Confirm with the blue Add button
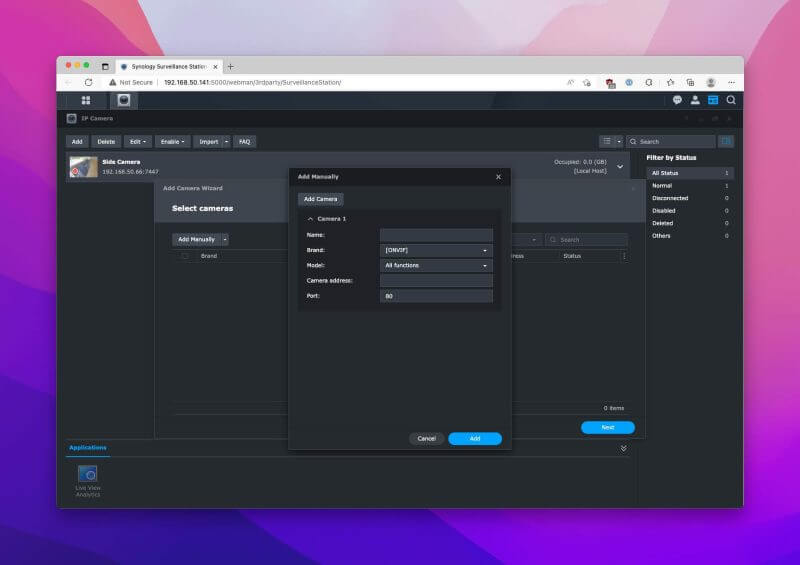 tap(475, 438)
